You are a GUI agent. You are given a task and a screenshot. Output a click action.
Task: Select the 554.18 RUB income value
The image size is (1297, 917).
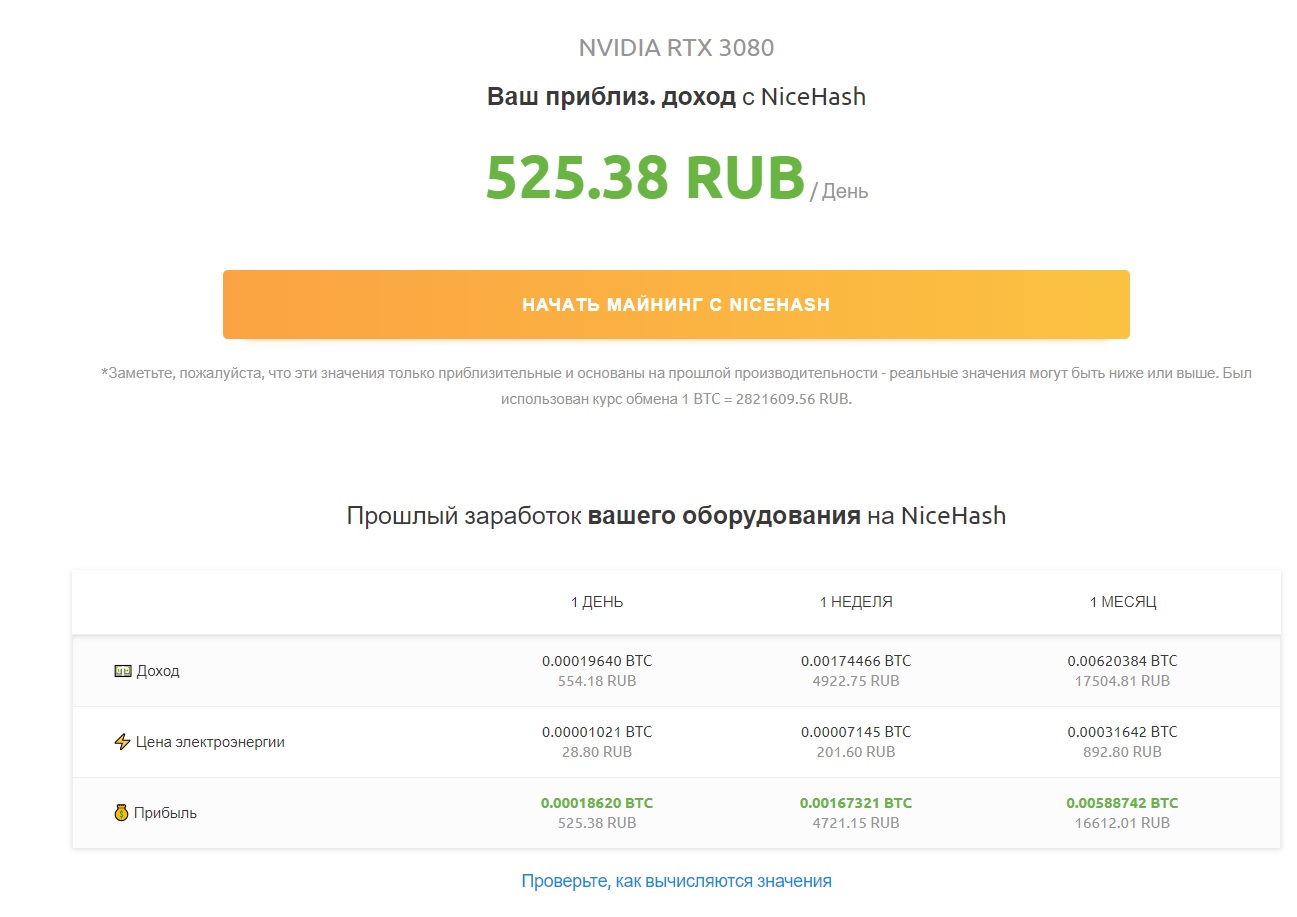point(597,681)
